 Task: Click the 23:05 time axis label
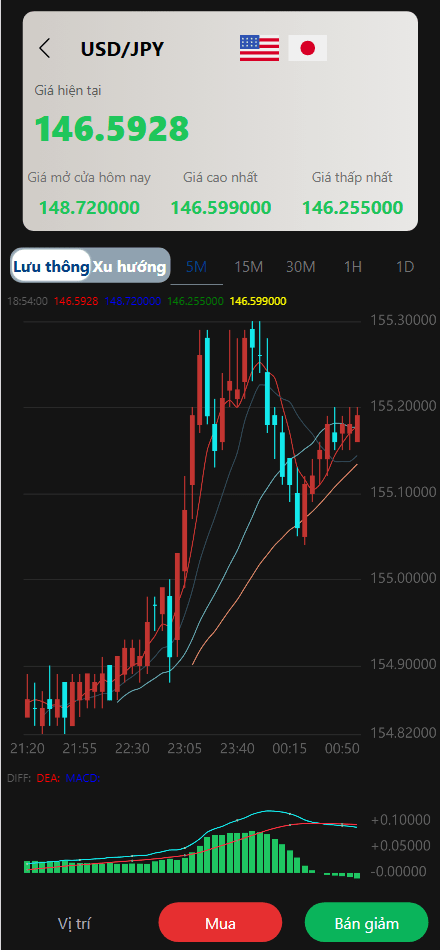coord(185,749)
